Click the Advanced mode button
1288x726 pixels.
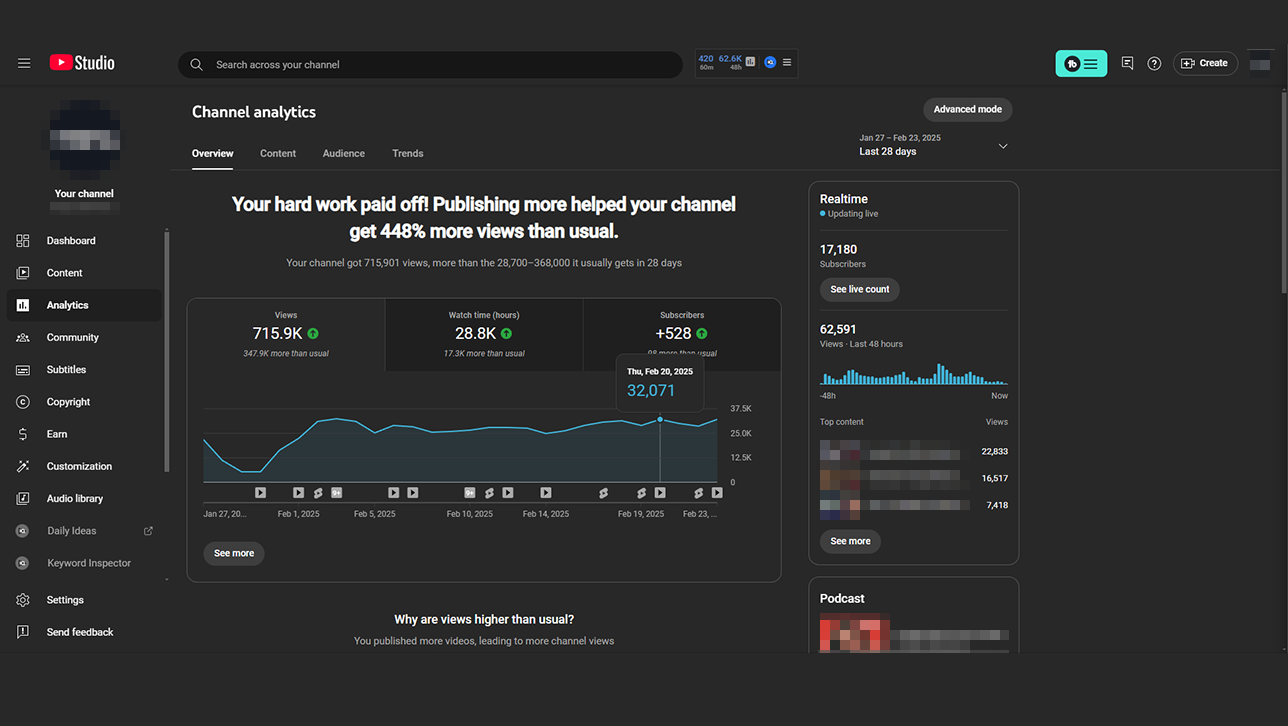[x=968, y=110]
